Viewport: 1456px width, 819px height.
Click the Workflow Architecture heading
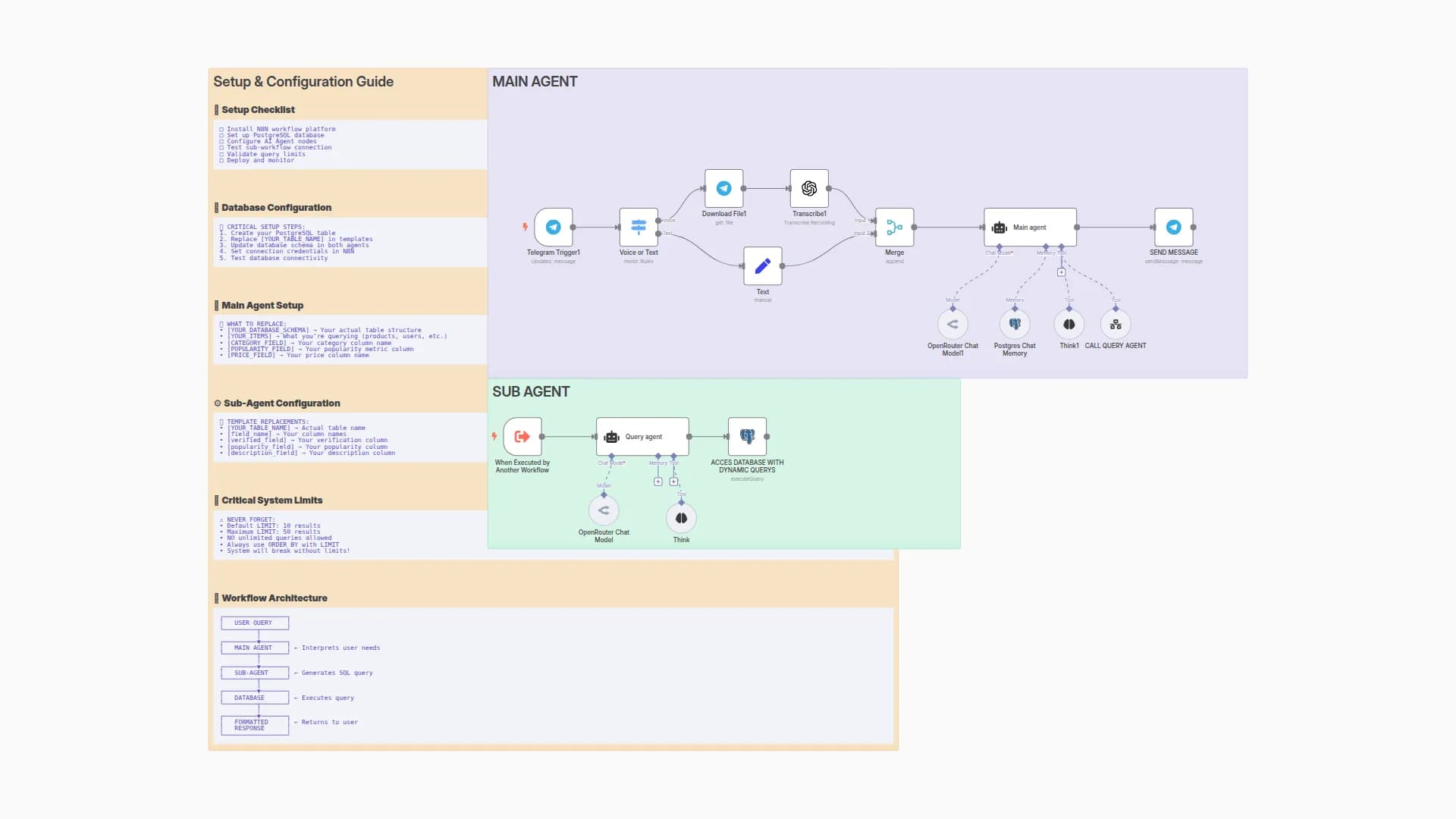(x=271, y=598)
